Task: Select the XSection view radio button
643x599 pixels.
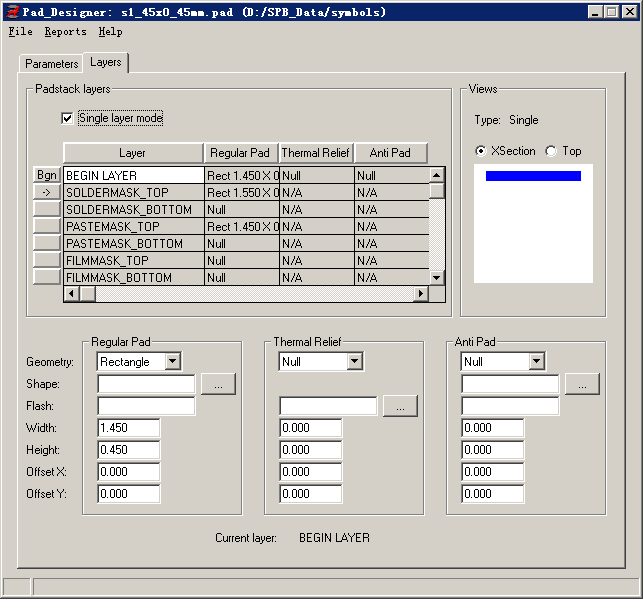Action: [x=481, y=151]
